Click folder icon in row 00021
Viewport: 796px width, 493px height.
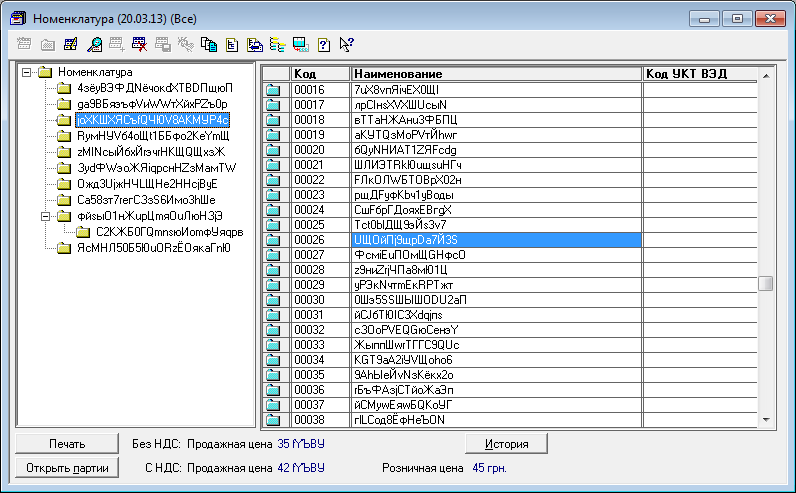[273, 166]
